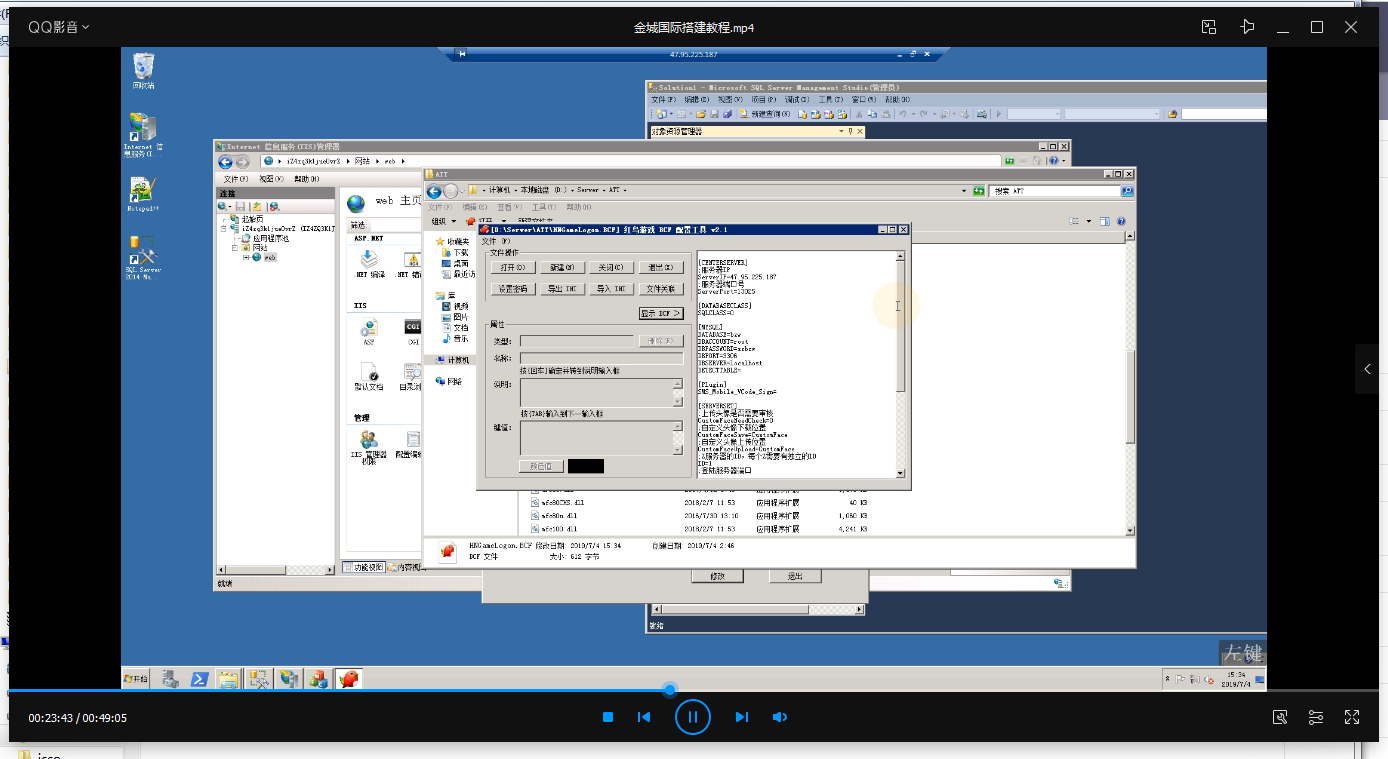The width and height of the screenshot is (1388, 759).
Task: Open the PowerShell taskbar icon
Action: 199,679
